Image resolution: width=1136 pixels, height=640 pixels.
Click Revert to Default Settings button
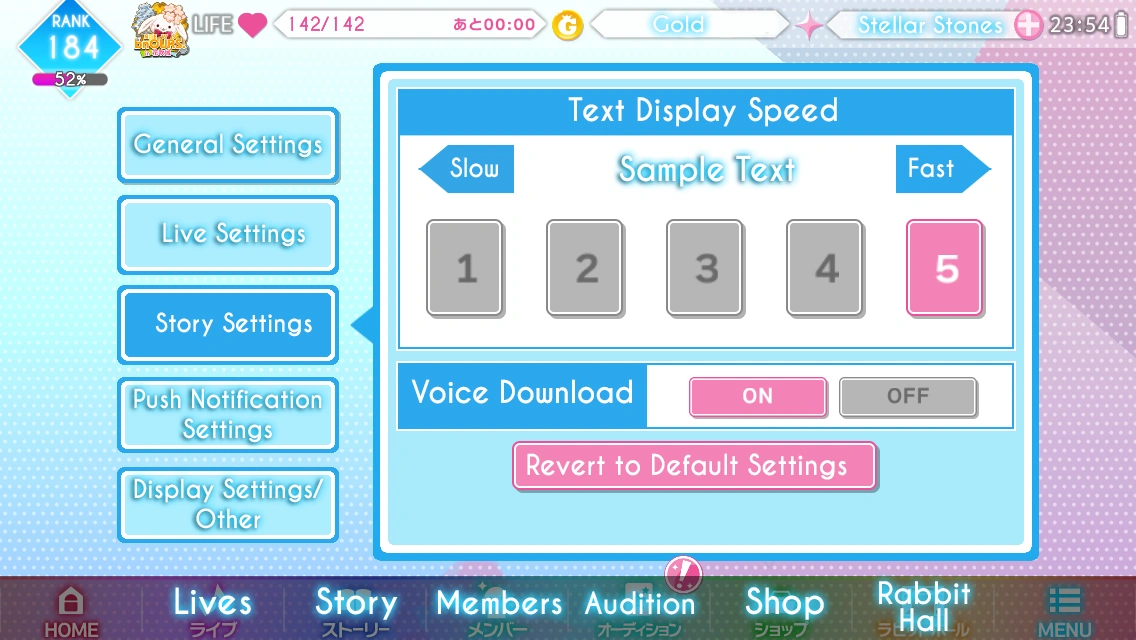695,466
